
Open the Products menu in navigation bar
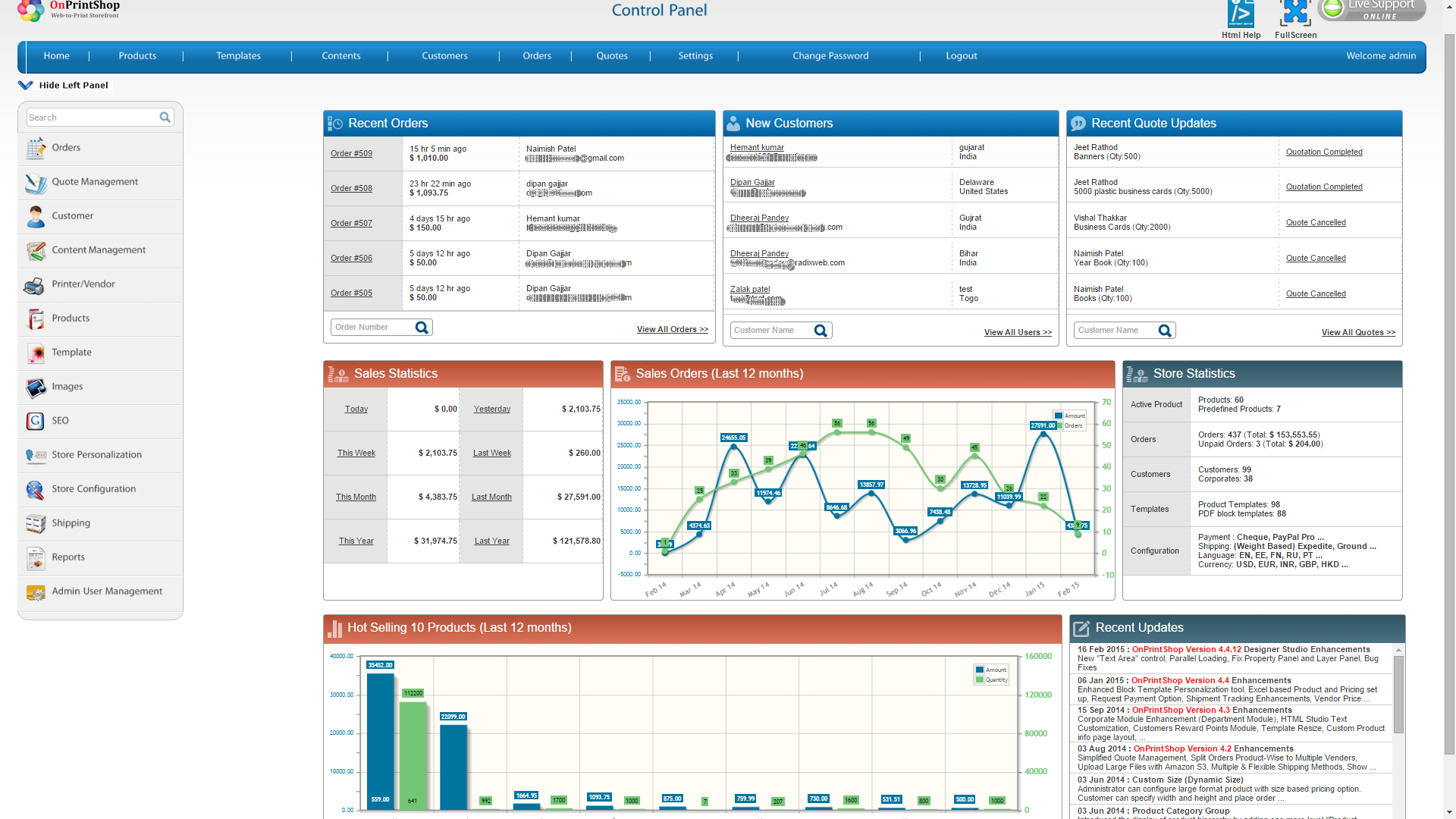click(x=137, y=56)
